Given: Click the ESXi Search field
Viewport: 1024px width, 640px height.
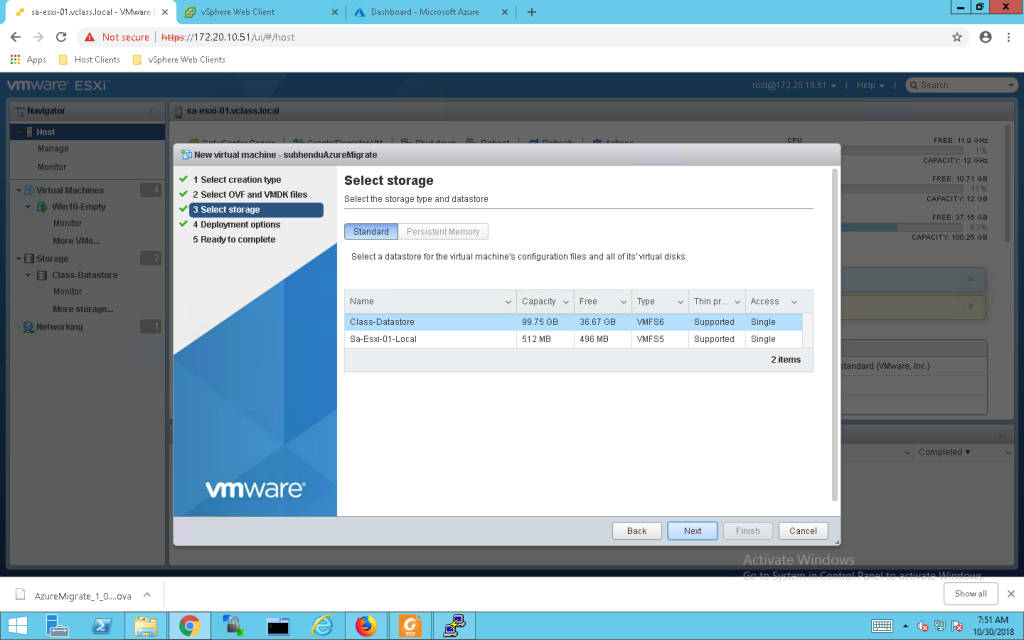Looking at the screenshot, I should coord(961,86).
